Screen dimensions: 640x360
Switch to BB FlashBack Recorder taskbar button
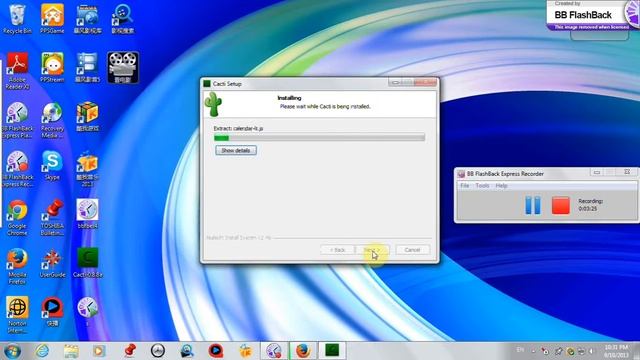tap(274, 351)
